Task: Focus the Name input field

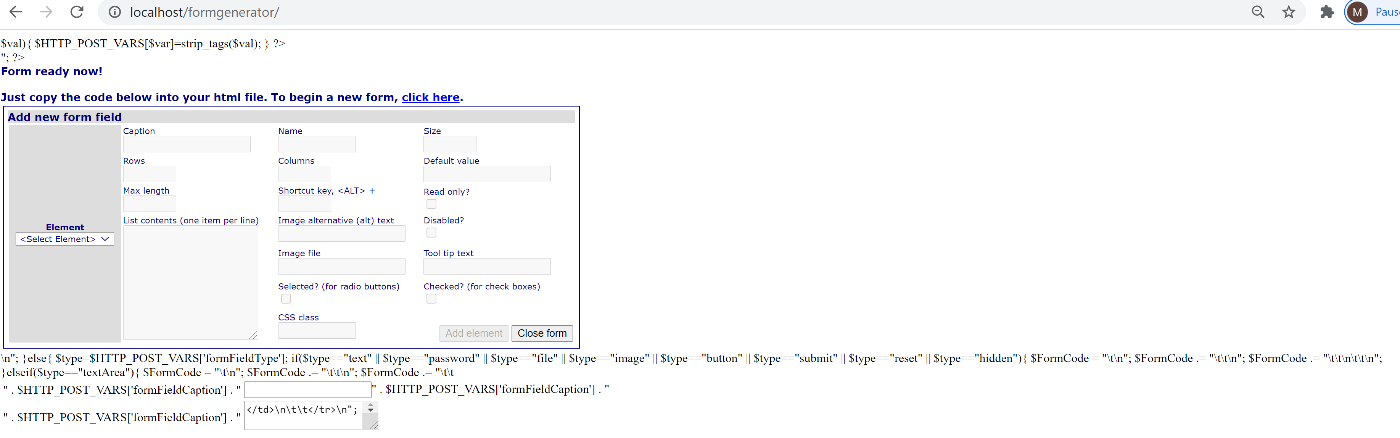Action: click(317, 145)
